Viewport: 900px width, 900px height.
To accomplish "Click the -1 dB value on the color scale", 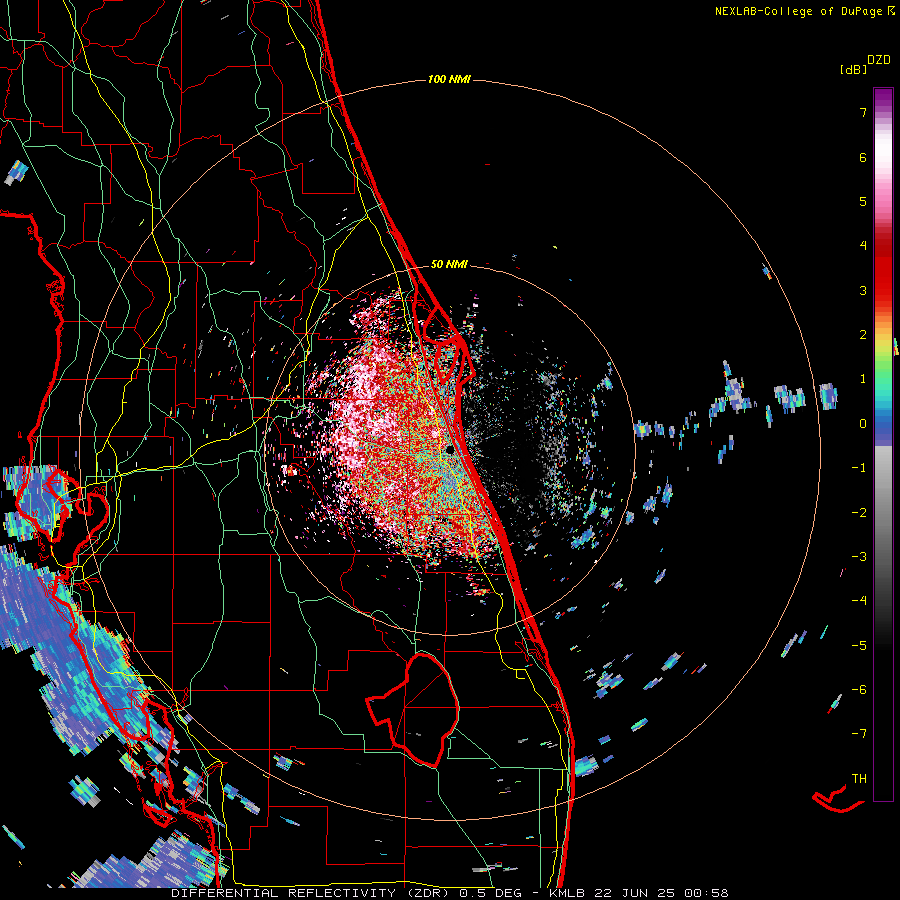I will pyautogui.click(x=859, y=468).
